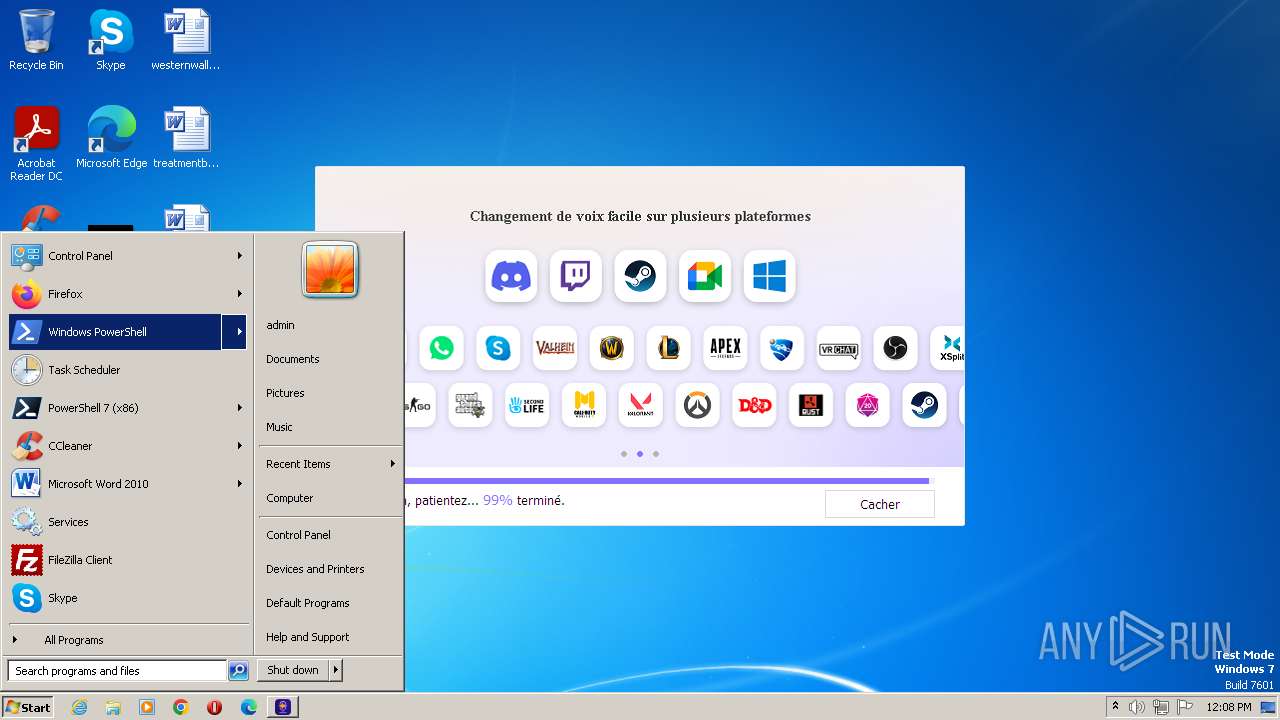Image resolution: width=1280 pixels, height=720 pixels.
Task: Open Opera browser from the taskbar
Action: point(214,707)
